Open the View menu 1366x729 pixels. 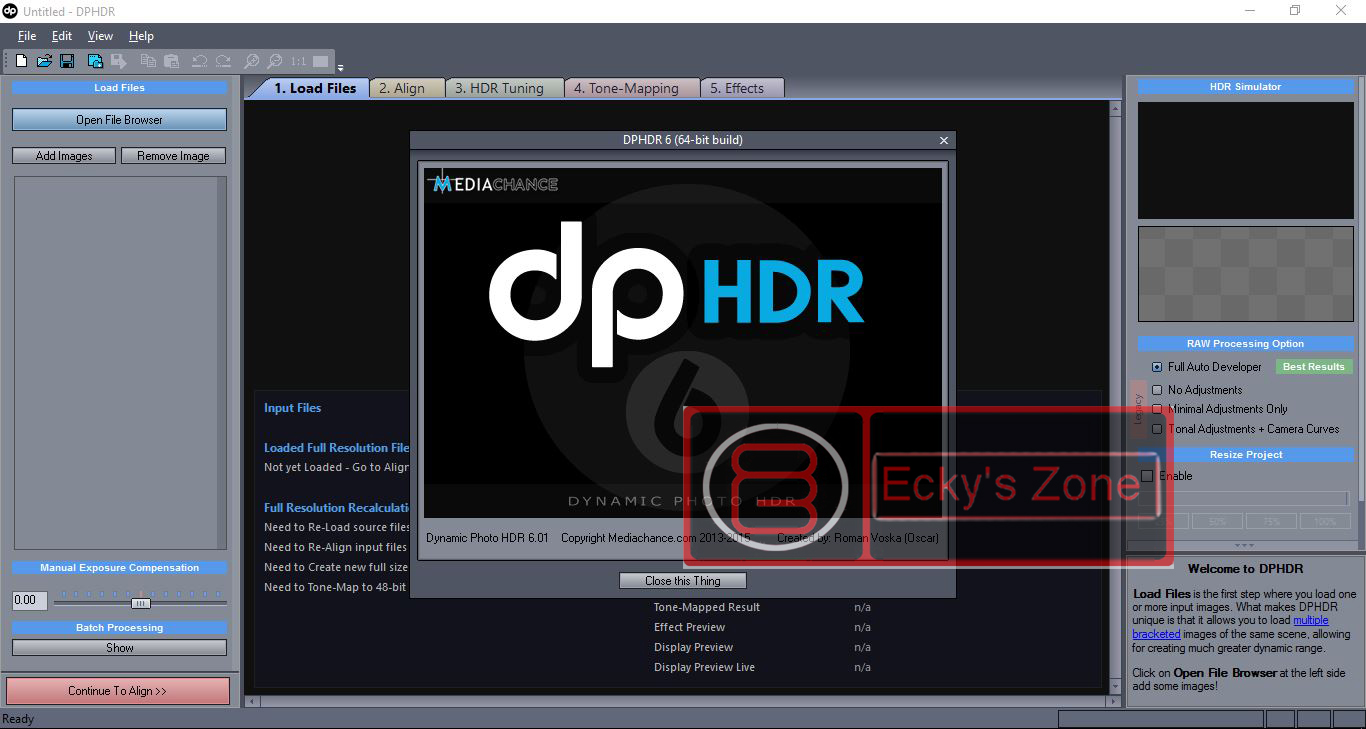(100, 36)
